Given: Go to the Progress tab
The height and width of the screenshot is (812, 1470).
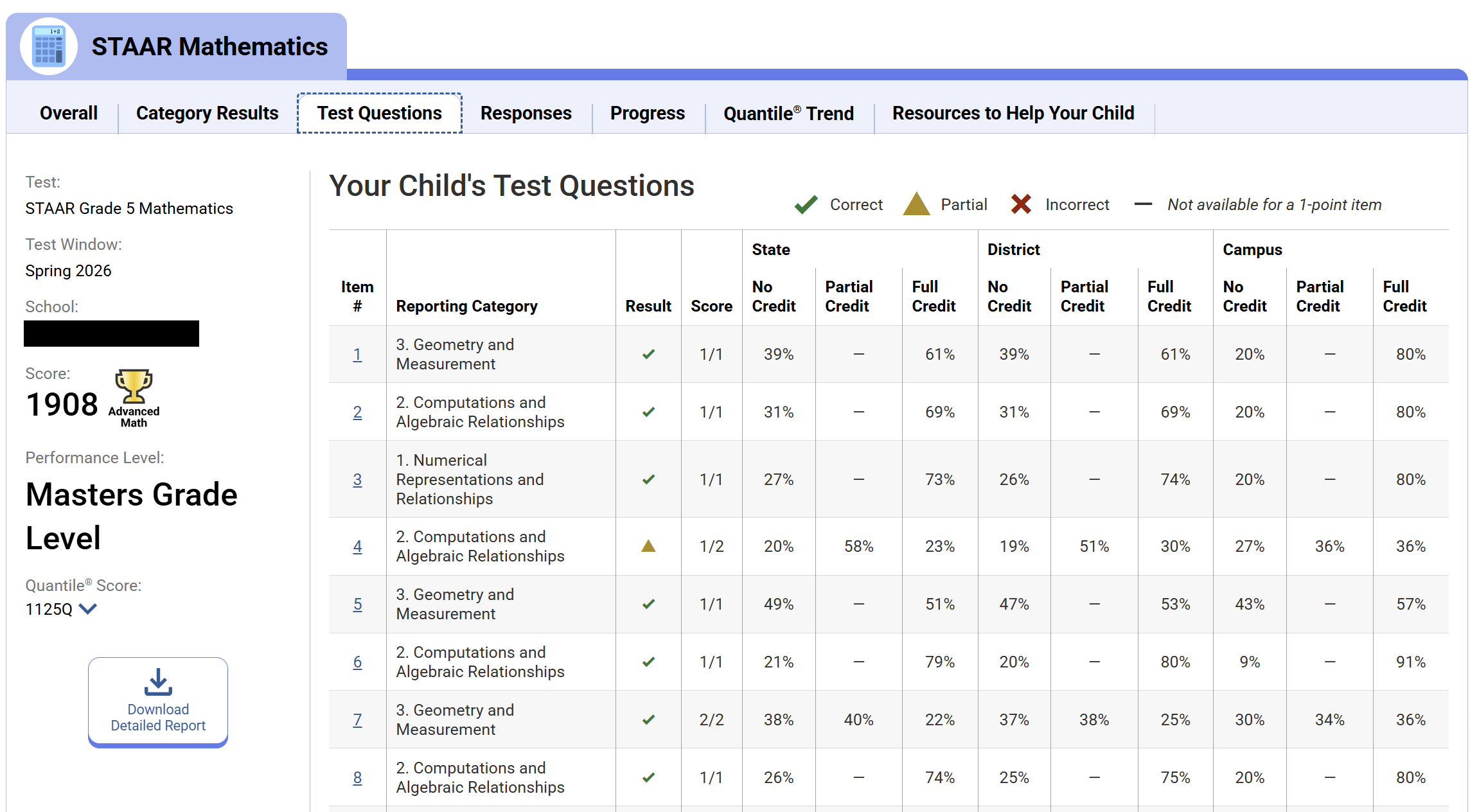Looking at the screenshot, I should point(648,113).
